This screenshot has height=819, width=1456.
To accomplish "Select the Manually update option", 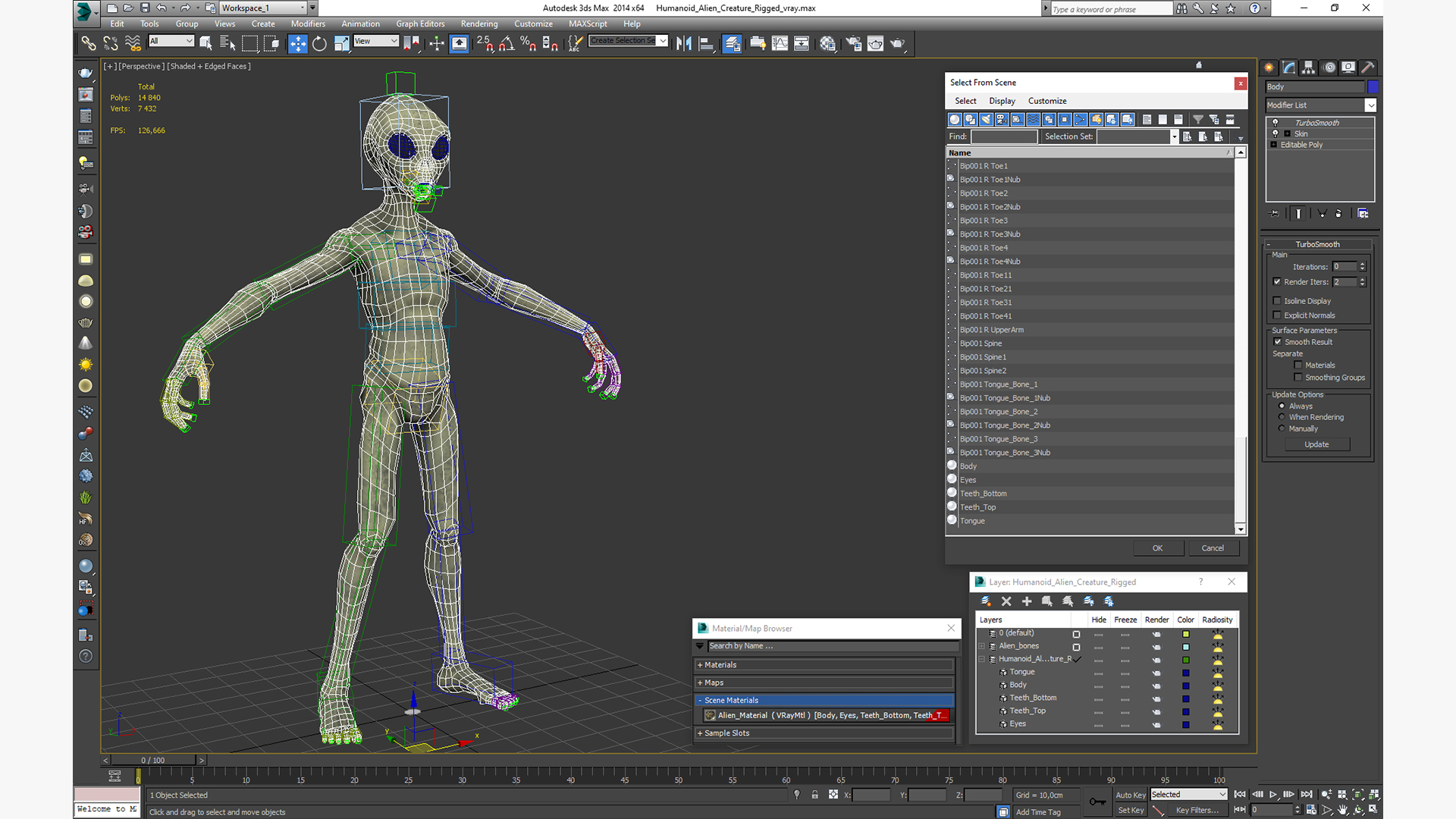I will (1282, 428).
